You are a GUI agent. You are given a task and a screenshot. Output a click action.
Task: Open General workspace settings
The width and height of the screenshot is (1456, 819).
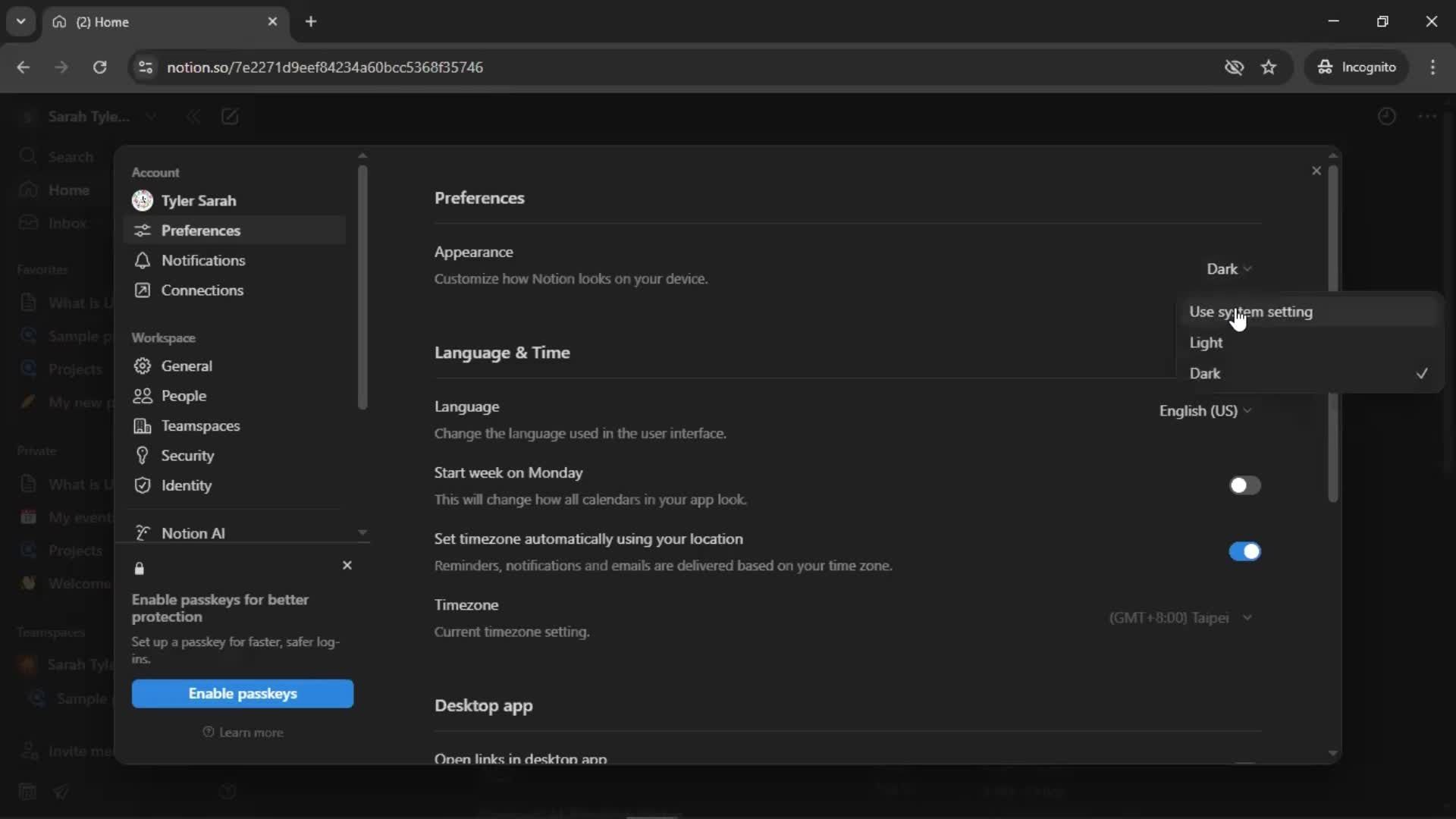pos(234,366)
